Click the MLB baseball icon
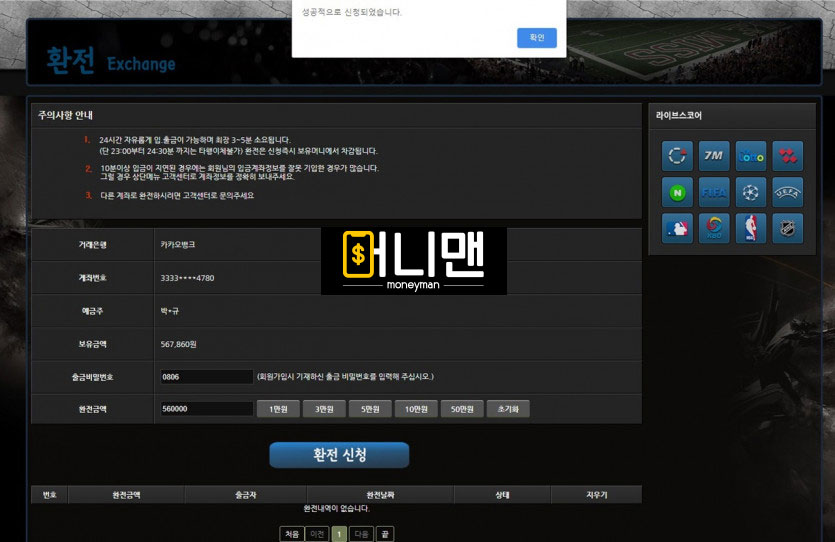Screen dimensions: 835x542 click(677, 229)
